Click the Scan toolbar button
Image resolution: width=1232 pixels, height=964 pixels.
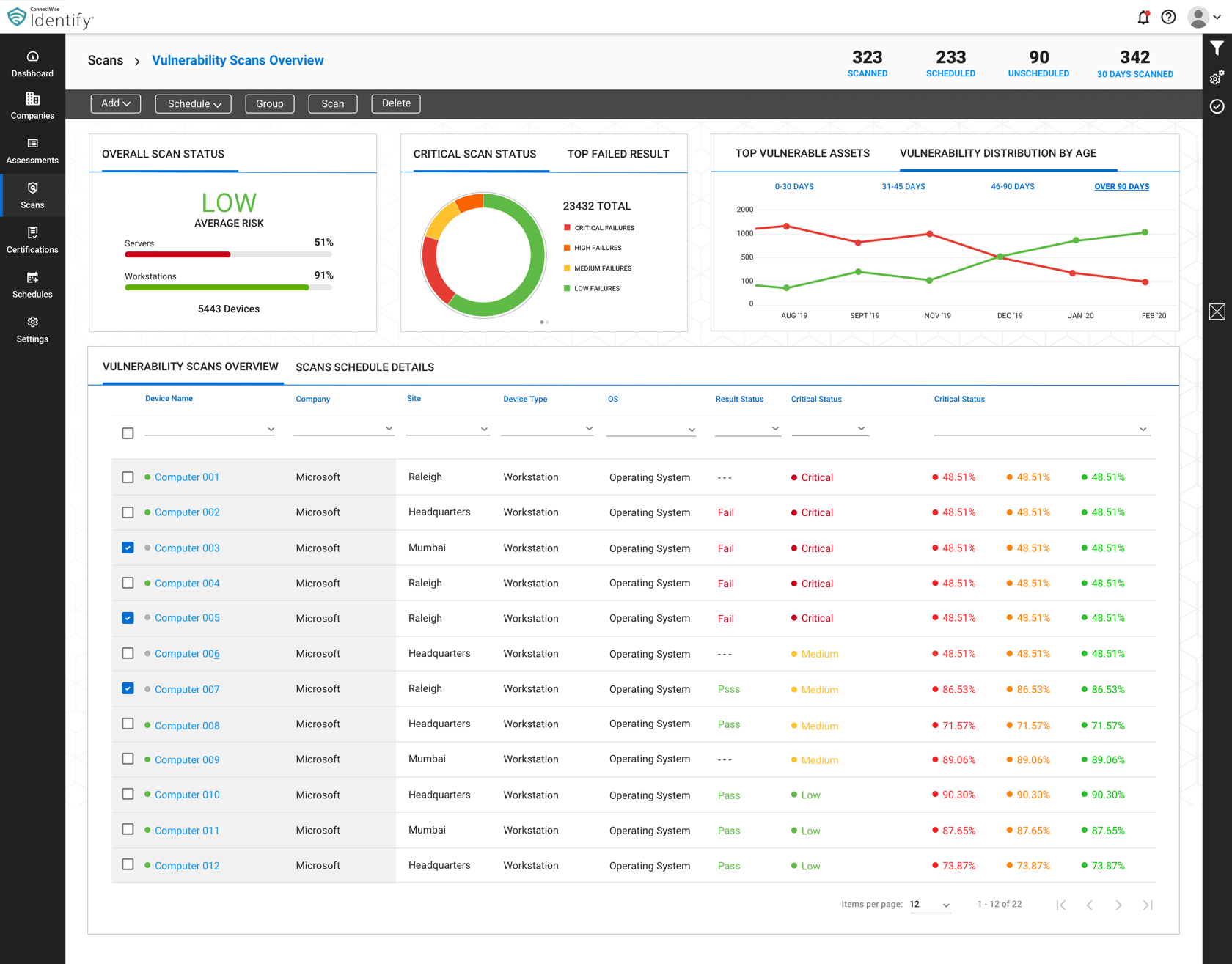click(x=333, y=103)
